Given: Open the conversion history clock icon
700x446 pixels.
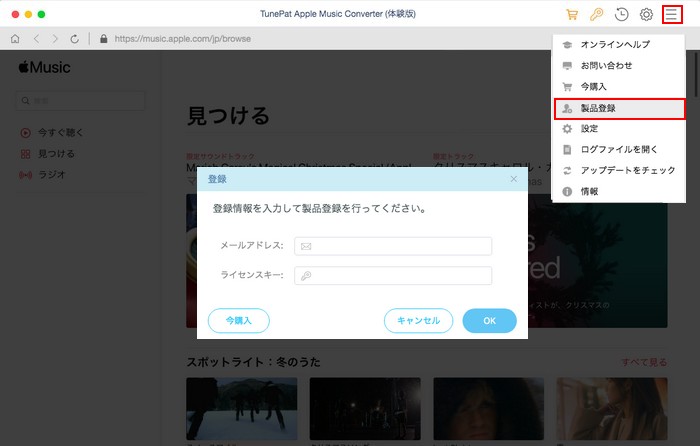Looking at the screenshot, I should pos(621,14).
